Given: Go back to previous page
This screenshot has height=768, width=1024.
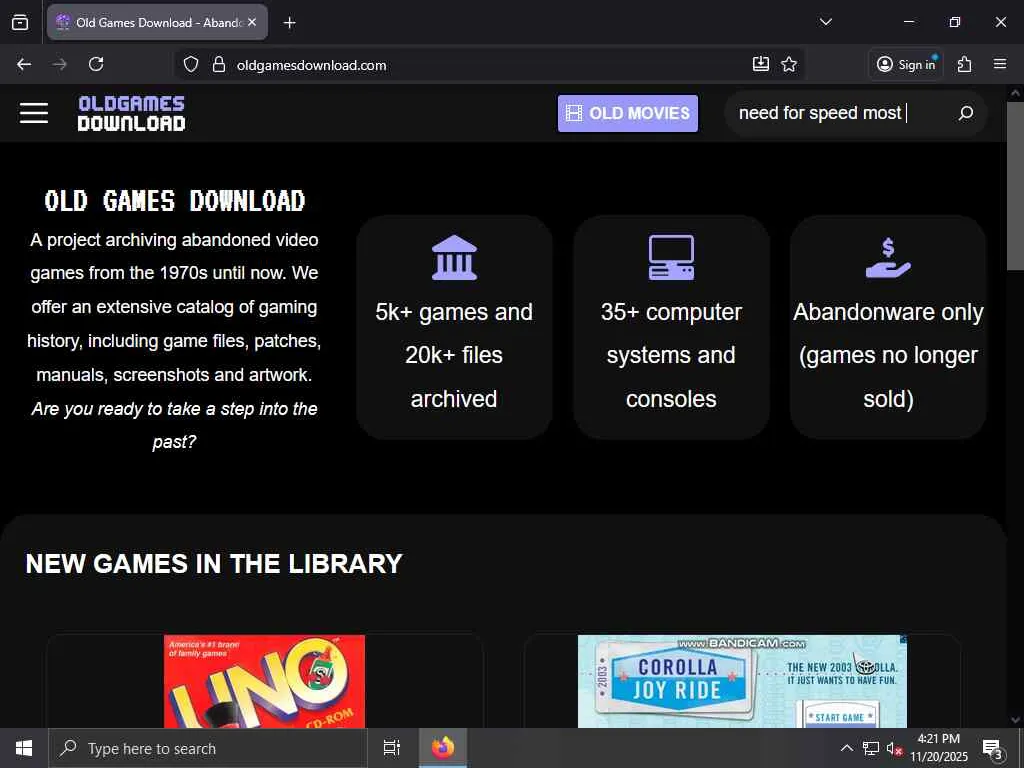Looking at the screenshot, I should tap(24, 64).
